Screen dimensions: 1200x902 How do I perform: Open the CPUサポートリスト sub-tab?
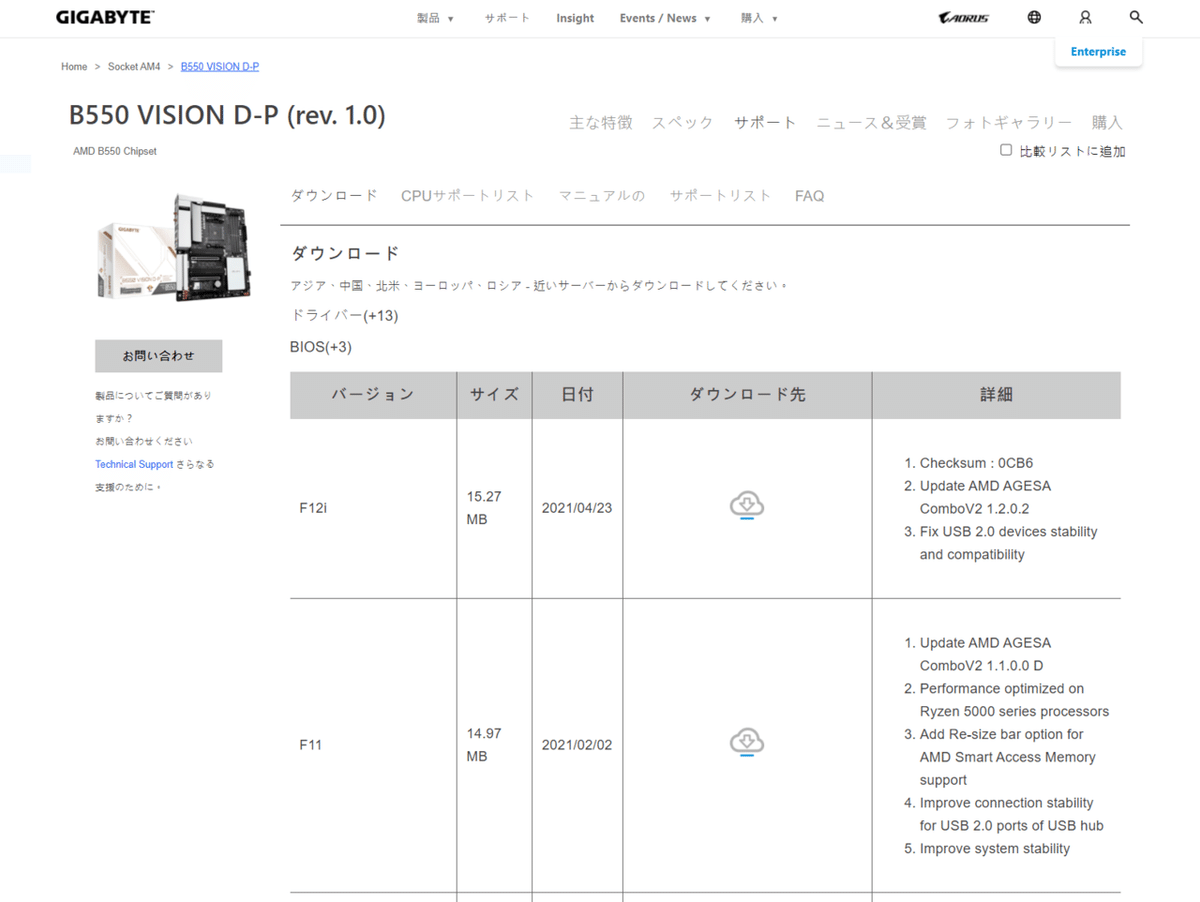click(x=468, y=195)
